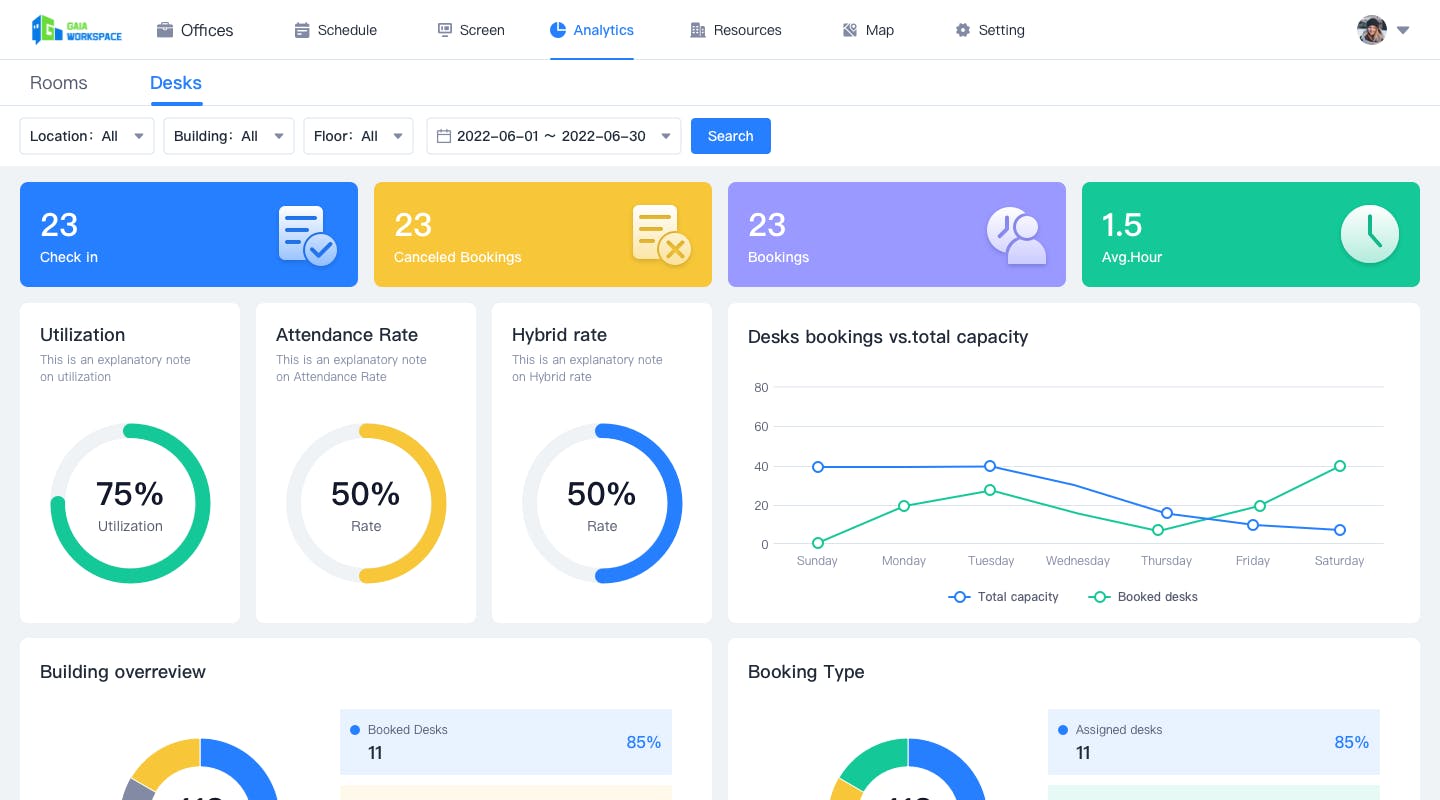
Task: Click the Avg.Hour clock icon
Action: pos(1370,234)
